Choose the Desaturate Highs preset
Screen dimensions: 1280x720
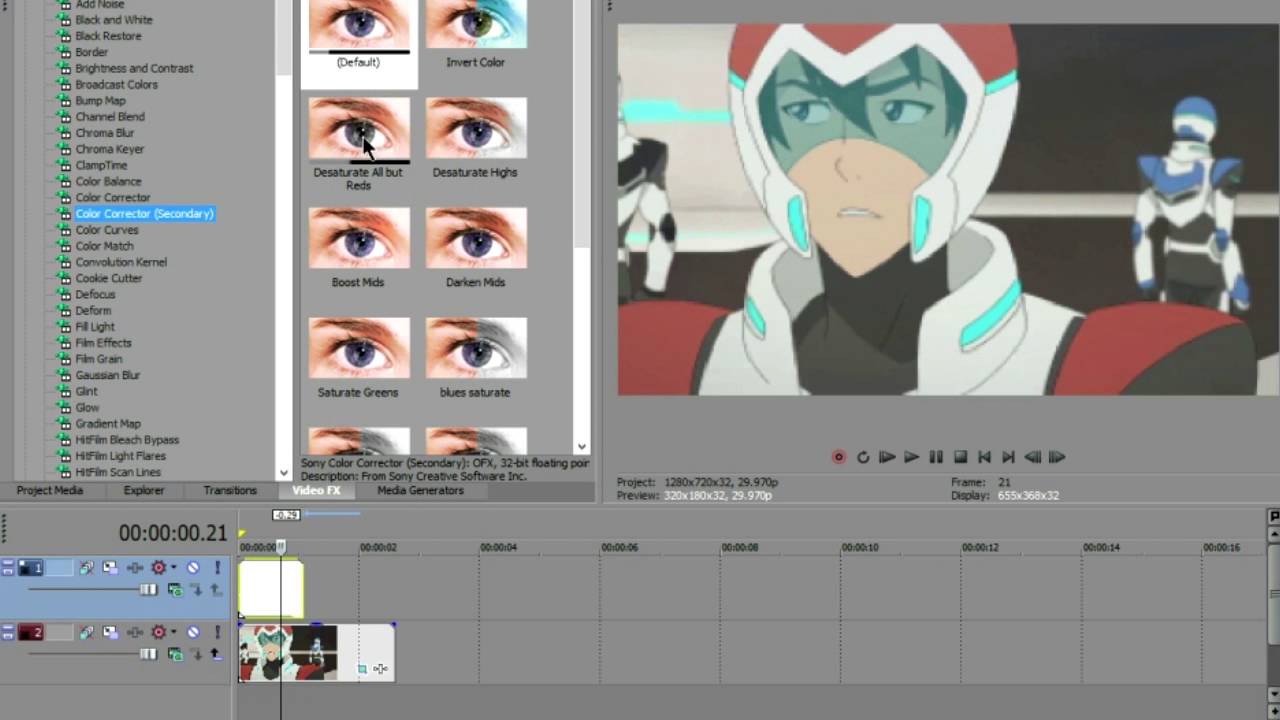point(476,128)
